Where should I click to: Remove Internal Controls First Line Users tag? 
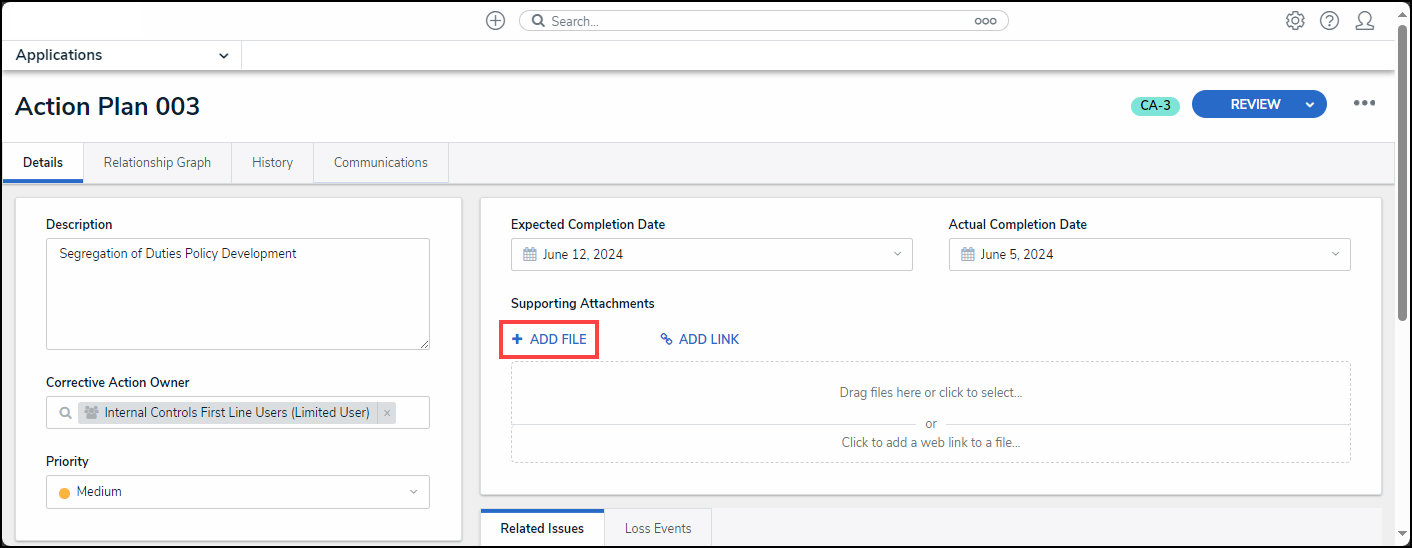[x=387, y=413]
